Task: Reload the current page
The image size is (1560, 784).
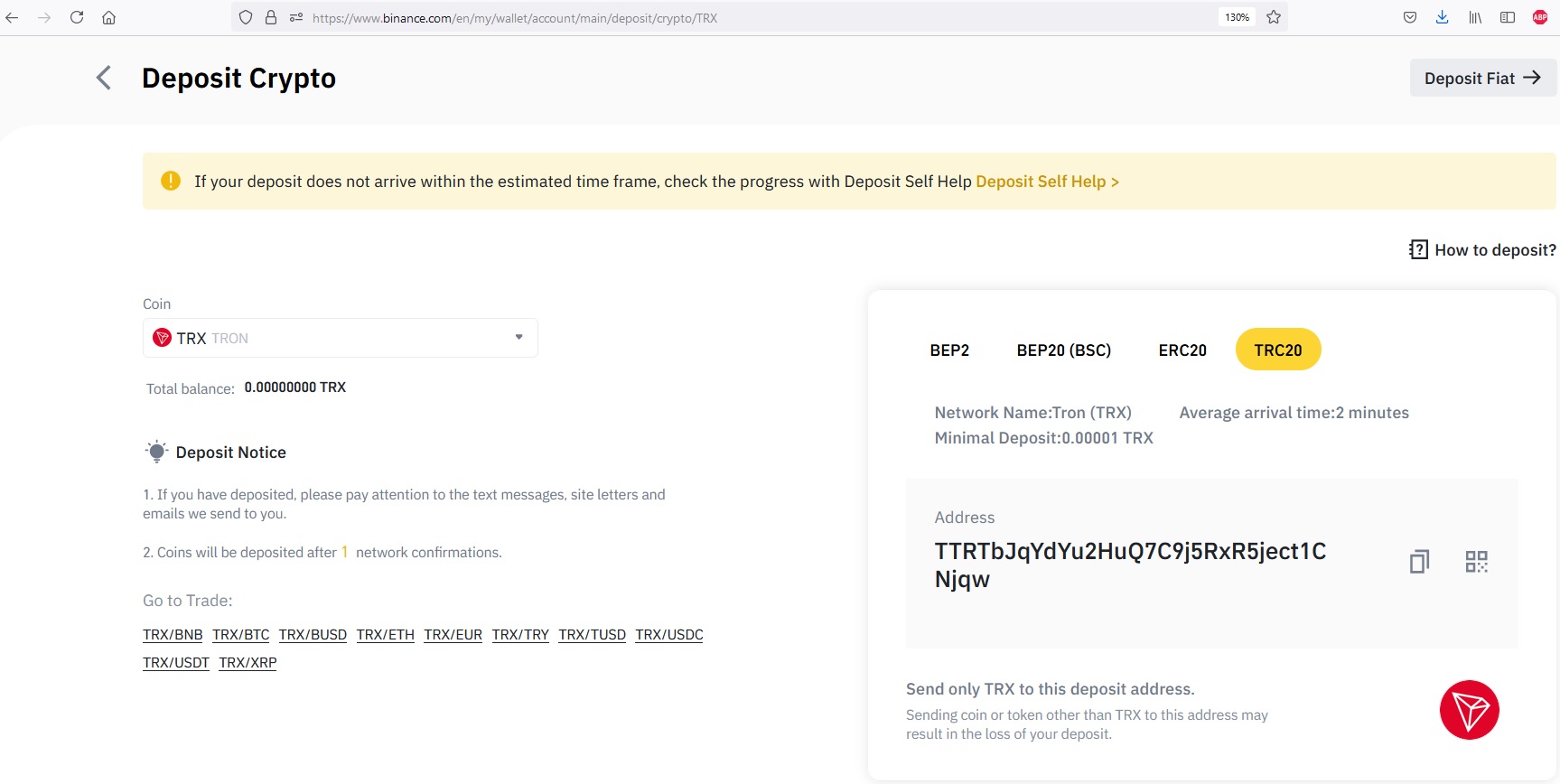Action: 77,17
